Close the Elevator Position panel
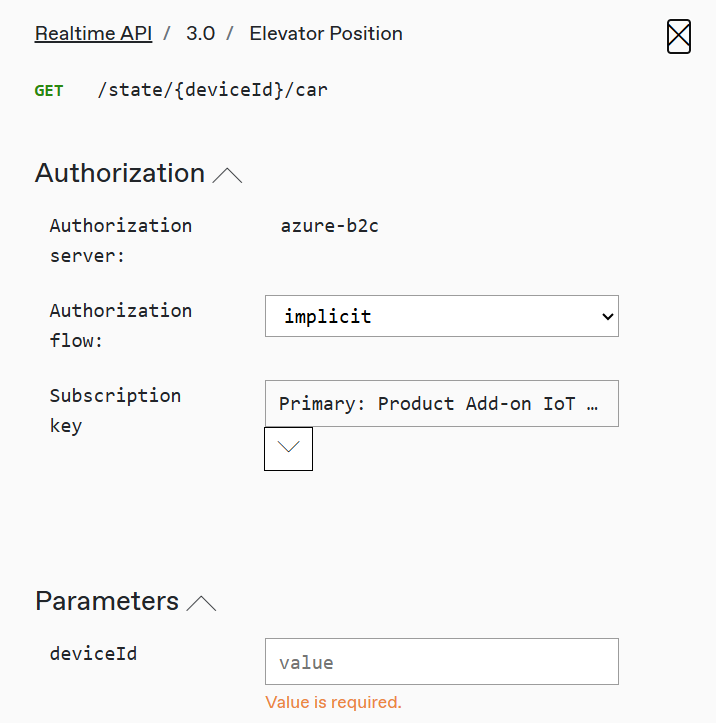 point(678,37)
